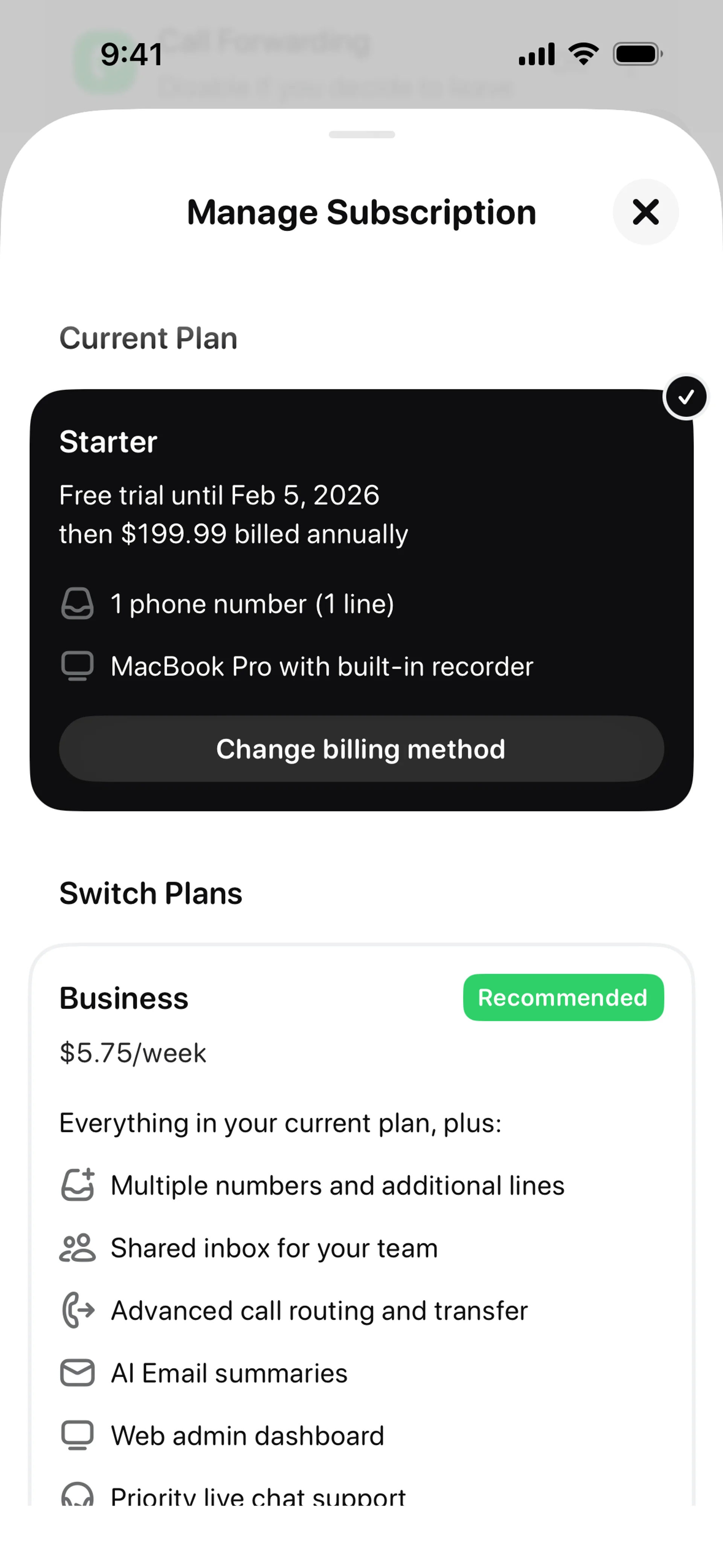723x1568 pixels.
Task: Tap the priority chat support headset icon
Action: tap(77, 1494)
